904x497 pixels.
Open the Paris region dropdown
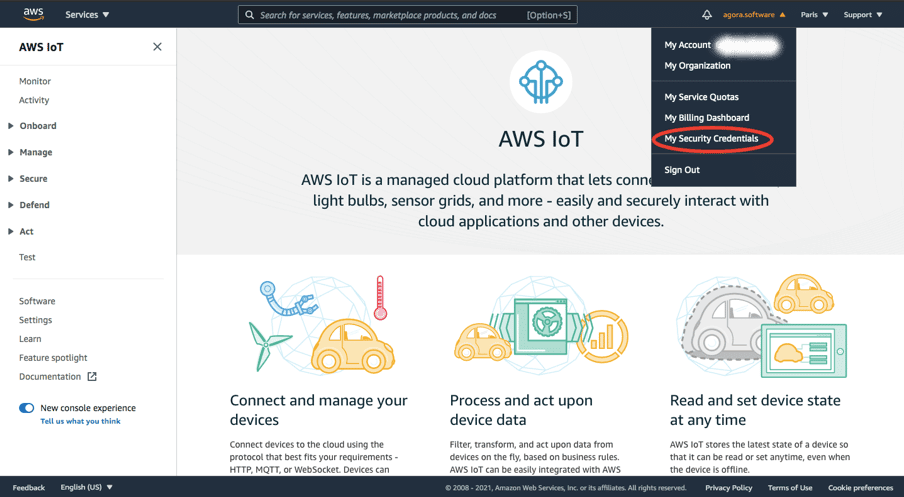point(814,15)
